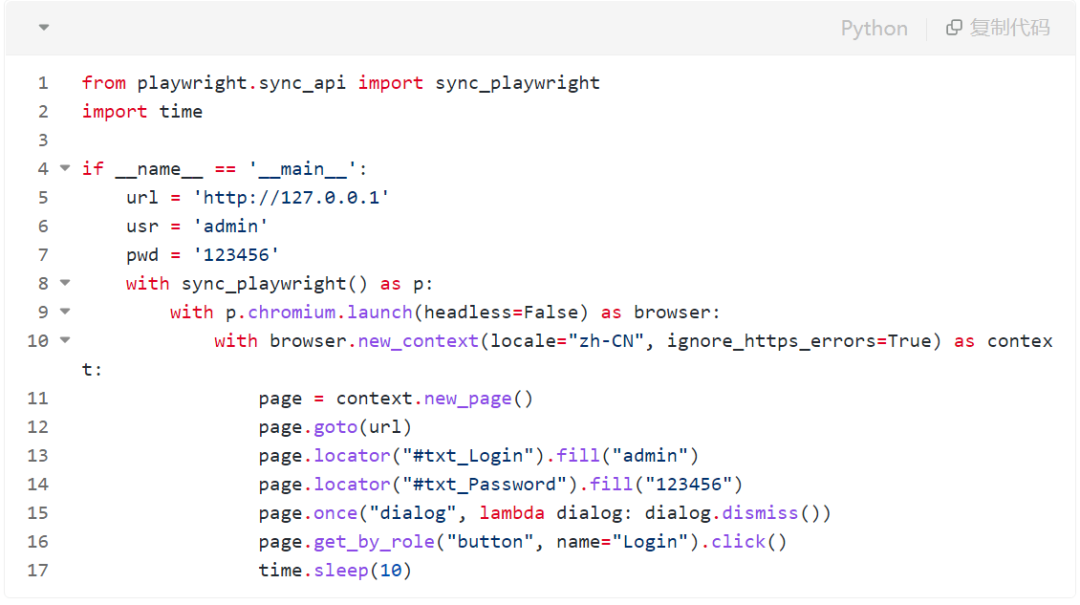
Task: Click line number 17
Action: point(38,571)
